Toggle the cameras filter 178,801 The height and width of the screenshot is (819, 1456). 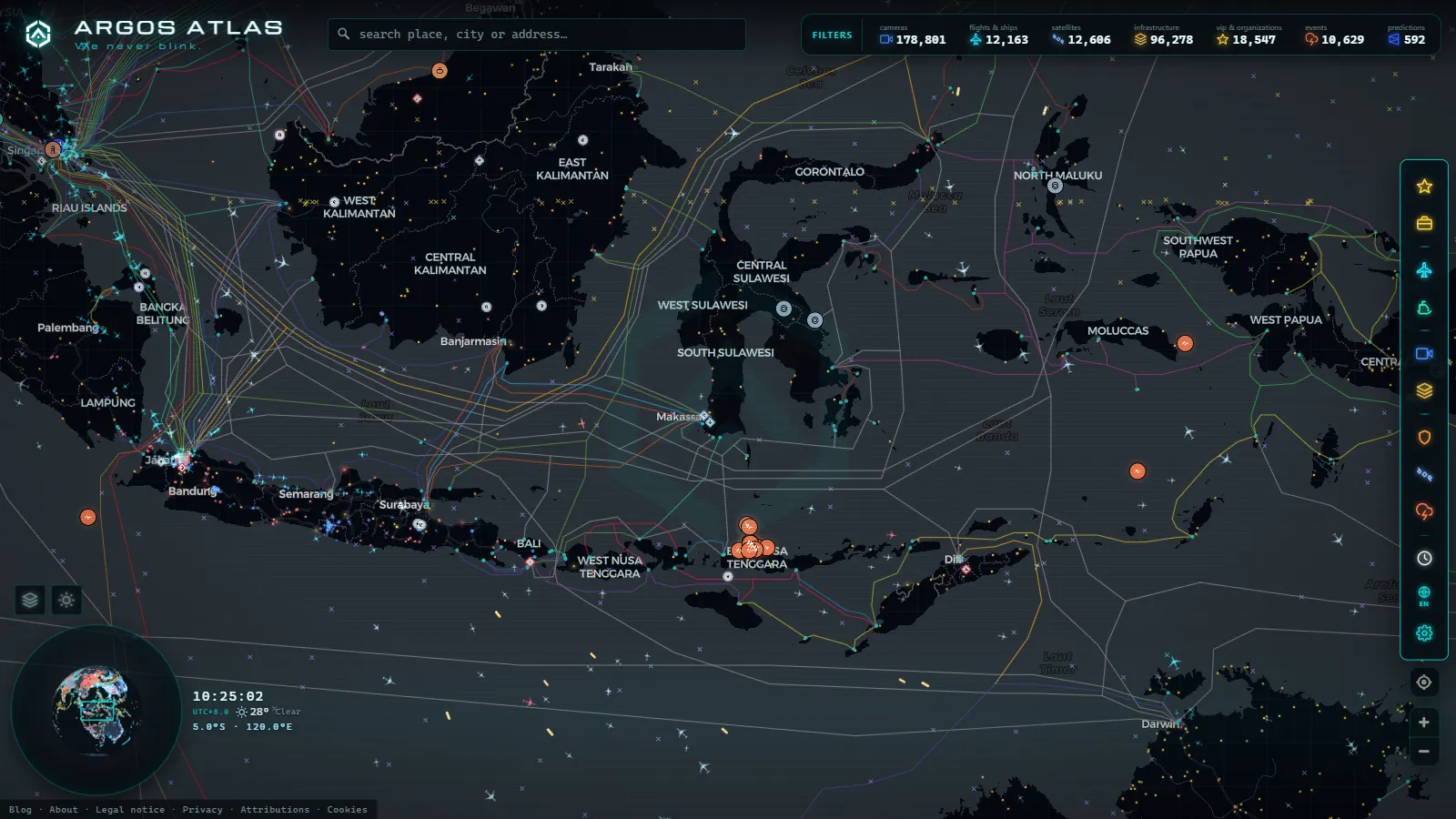tap(913, 35)
